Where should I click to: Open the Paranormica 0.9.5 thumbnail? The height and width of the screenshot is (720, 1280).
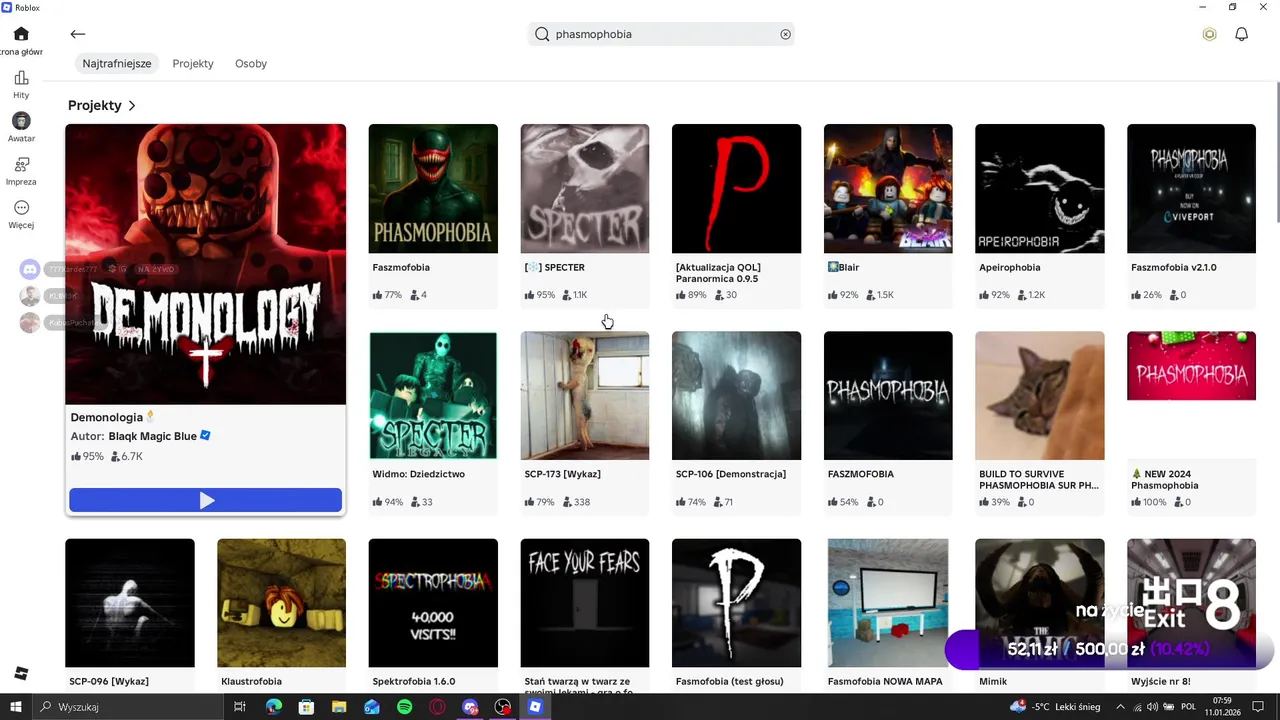coord(736,188)
